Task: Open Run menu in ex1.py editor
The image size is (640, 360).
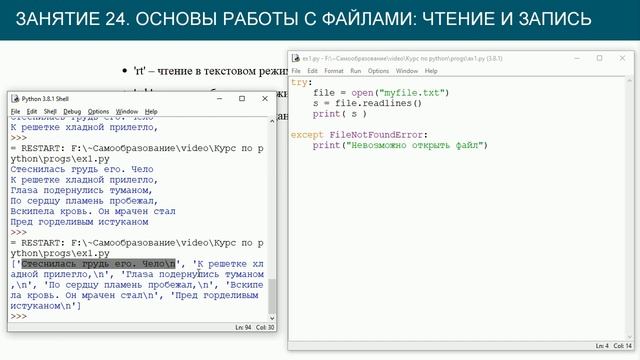Action: [x=356, y=71]
